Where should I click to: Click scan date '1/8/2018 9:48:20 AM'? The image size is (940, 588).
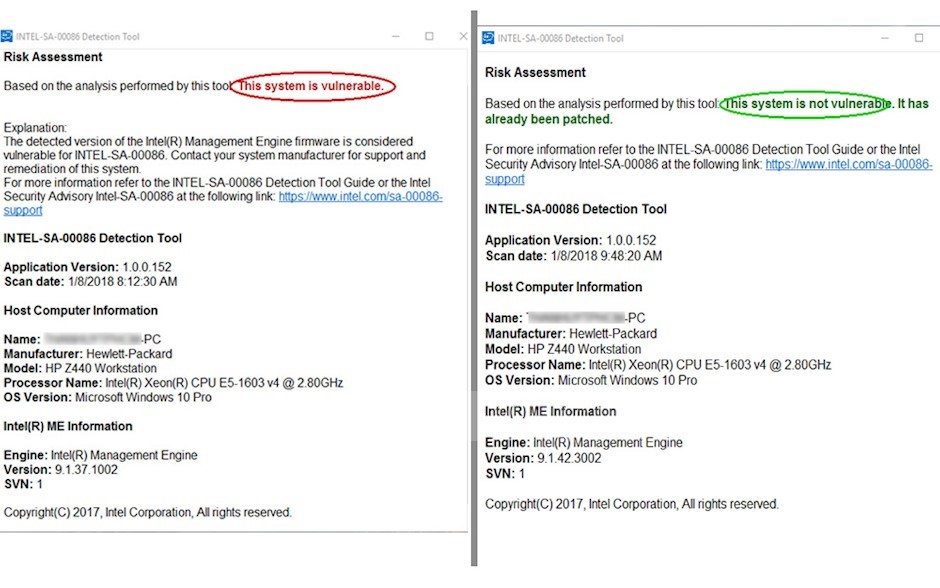(x=607, y=256)
